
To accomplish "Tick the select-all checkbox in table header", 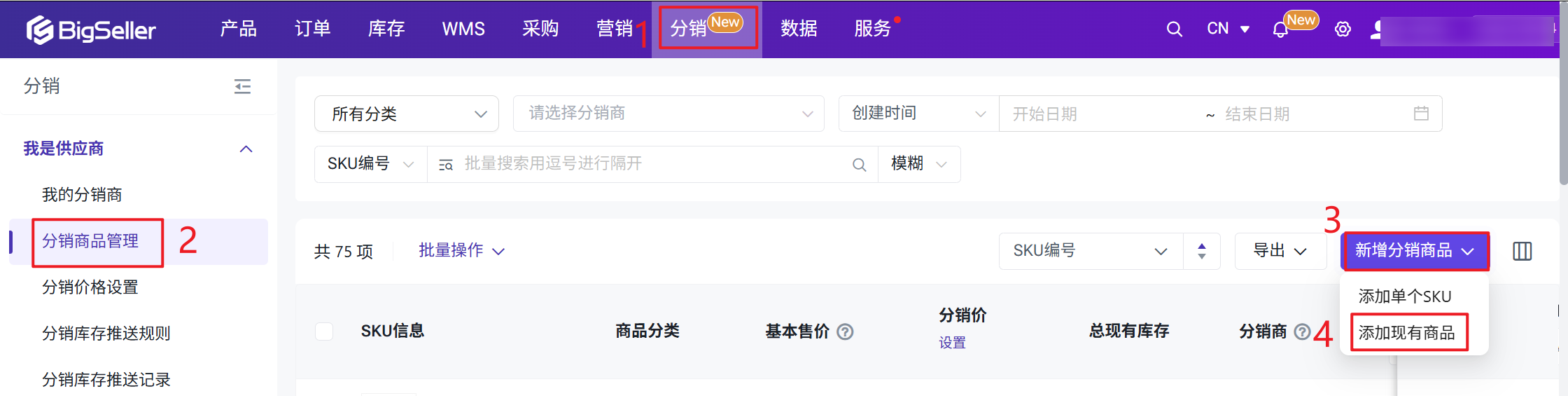I will (324, 331).
